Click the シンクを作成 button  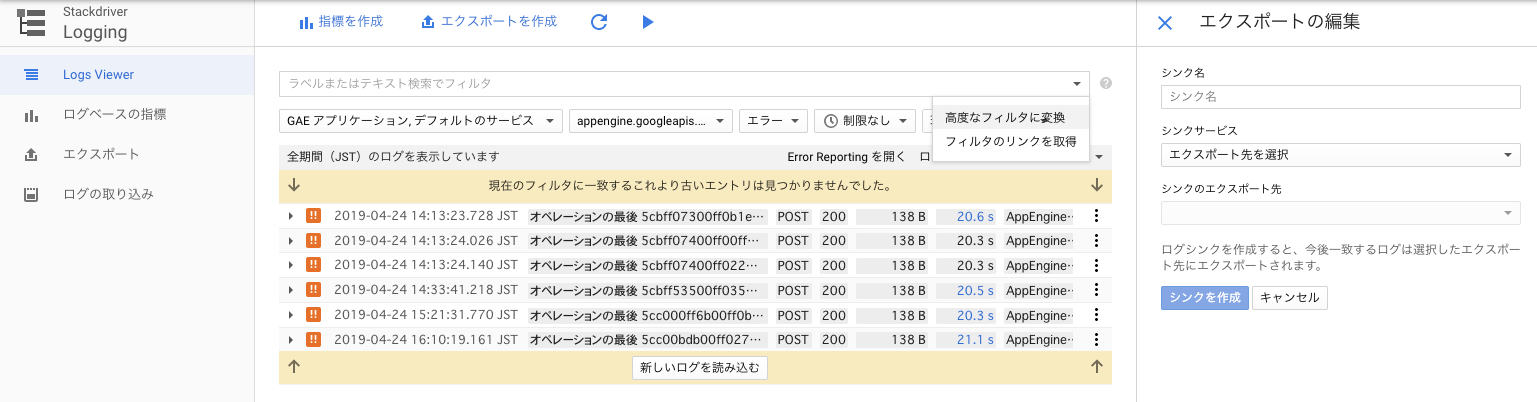pyautogui.click(x=1205, y=298)
